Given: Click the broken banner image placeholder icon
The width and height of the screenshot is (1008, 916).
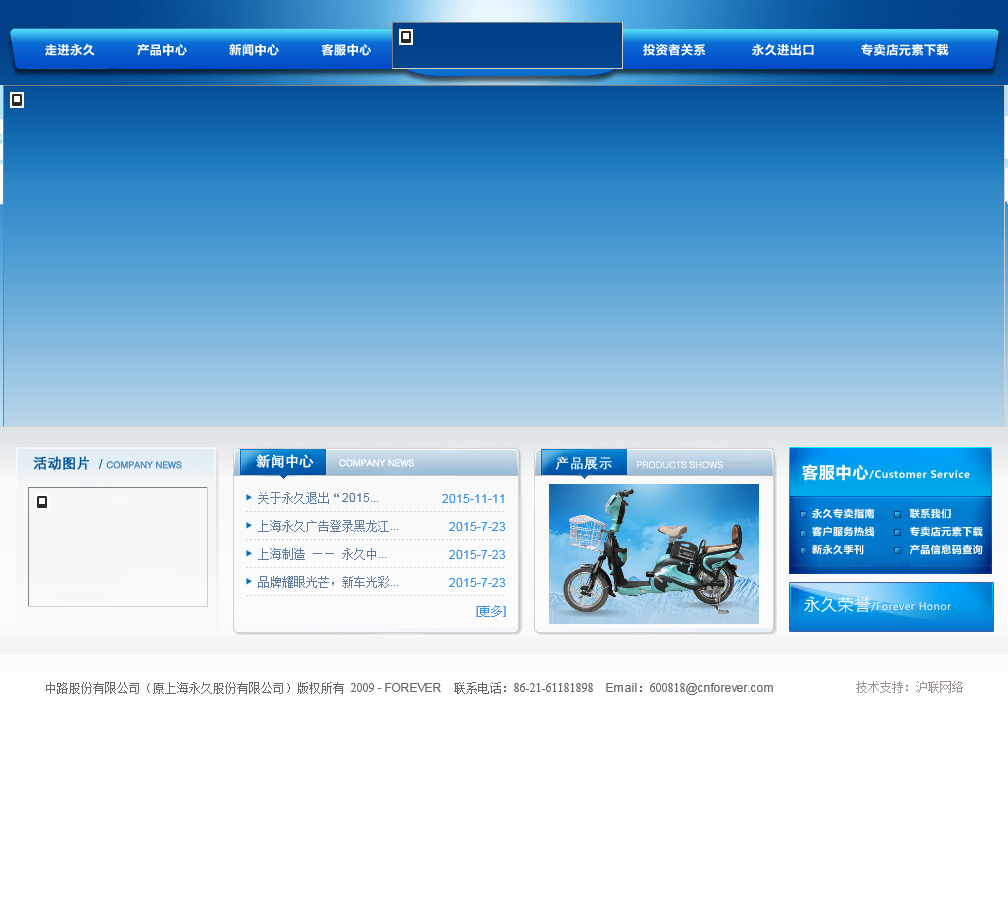Looking at the screenshot, I should pyautogui.click(x=17, y=100).
